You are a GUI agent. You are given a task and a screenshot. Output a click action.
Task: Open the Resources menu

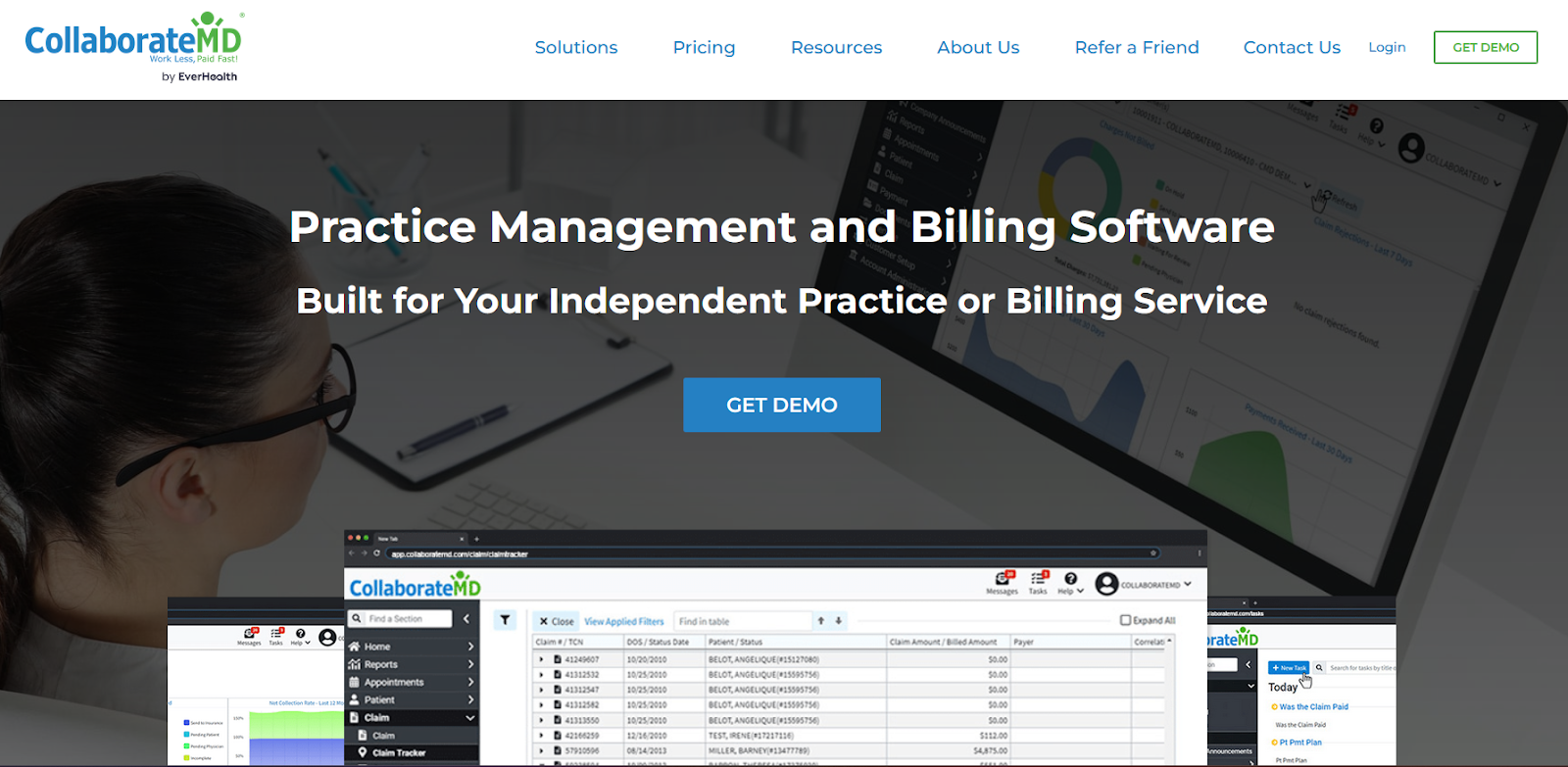click(x=836, y=47)
